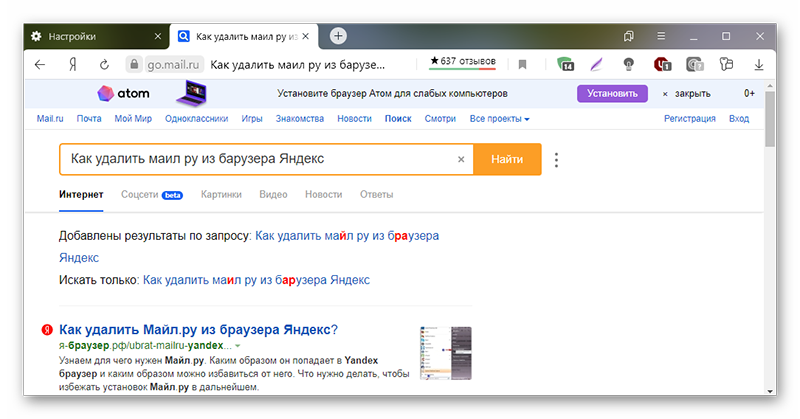
Task: Open the Знакомства link
Action: tap(300, 118)
